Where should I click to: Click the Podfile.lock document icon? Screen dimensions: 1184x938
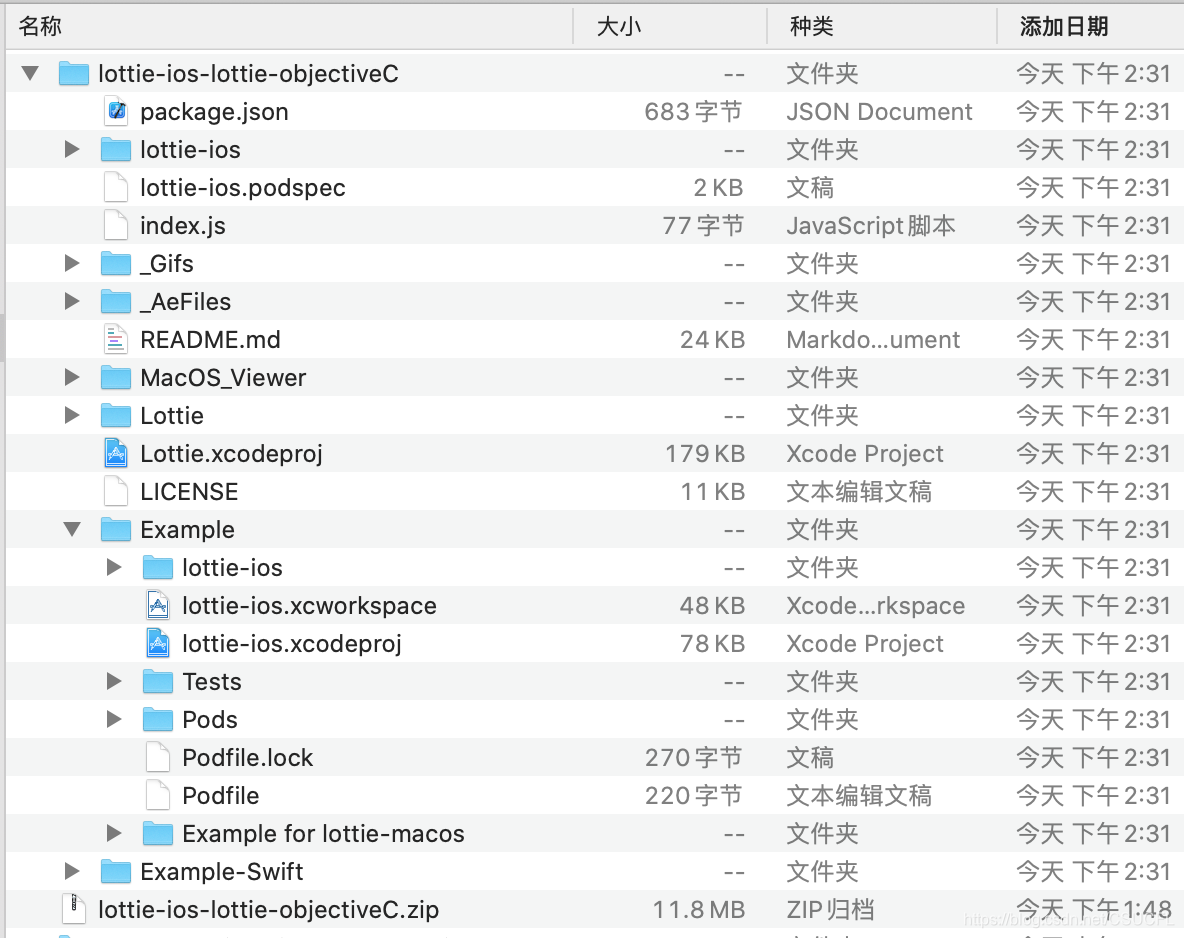coord(158,757)
